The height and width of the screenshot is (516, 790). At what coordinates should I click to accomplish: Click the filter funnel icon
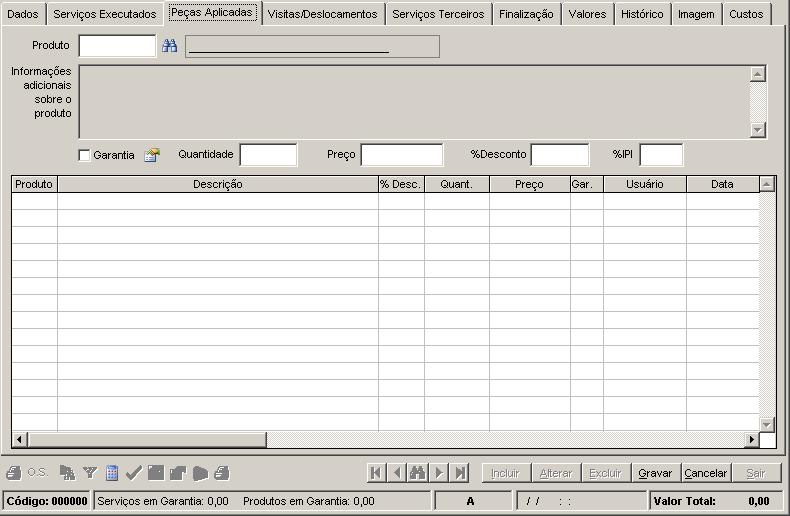[90, 473]
